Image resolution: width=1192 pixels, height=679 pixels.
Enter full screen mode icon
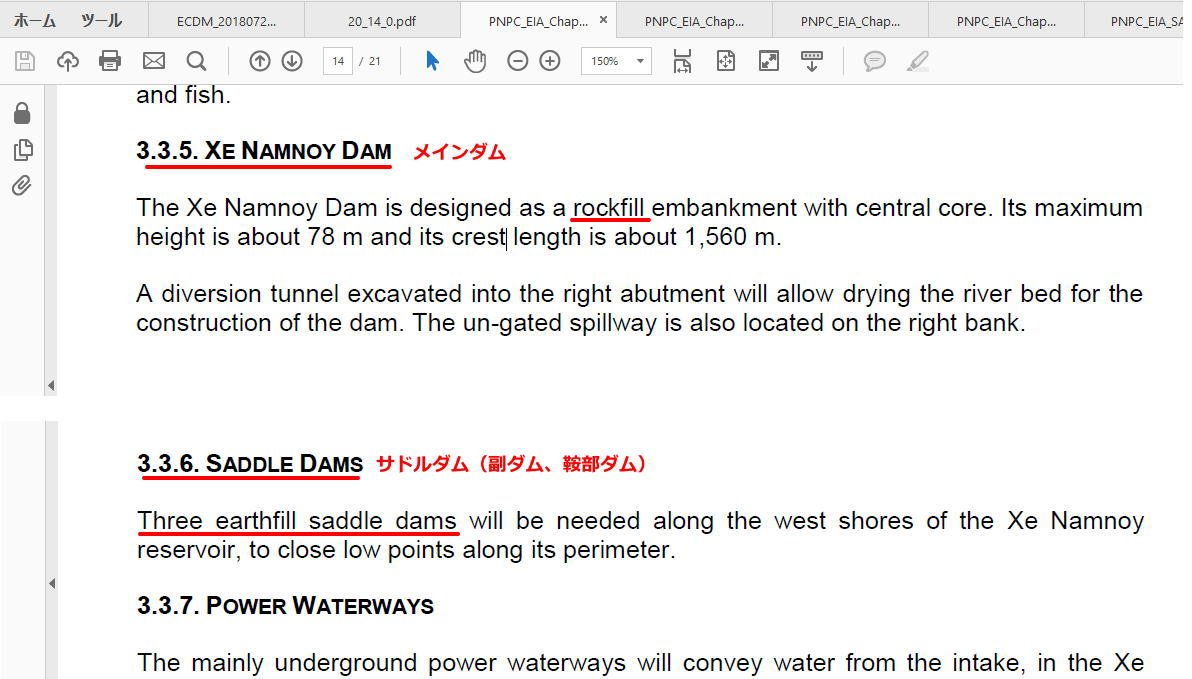coord(769,61)
